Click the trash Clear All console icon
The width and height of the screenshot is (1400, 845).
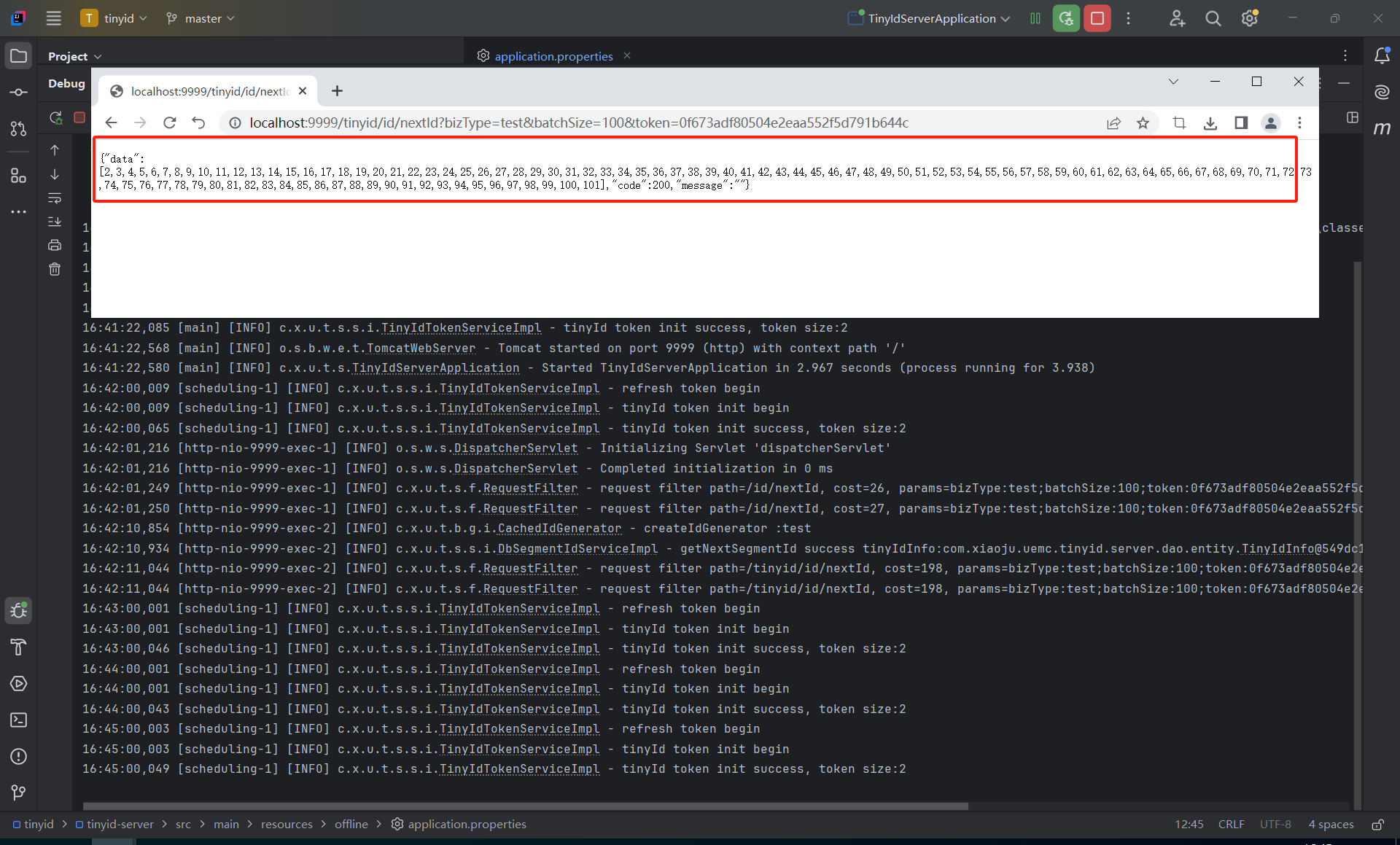[x=55, y=269]
